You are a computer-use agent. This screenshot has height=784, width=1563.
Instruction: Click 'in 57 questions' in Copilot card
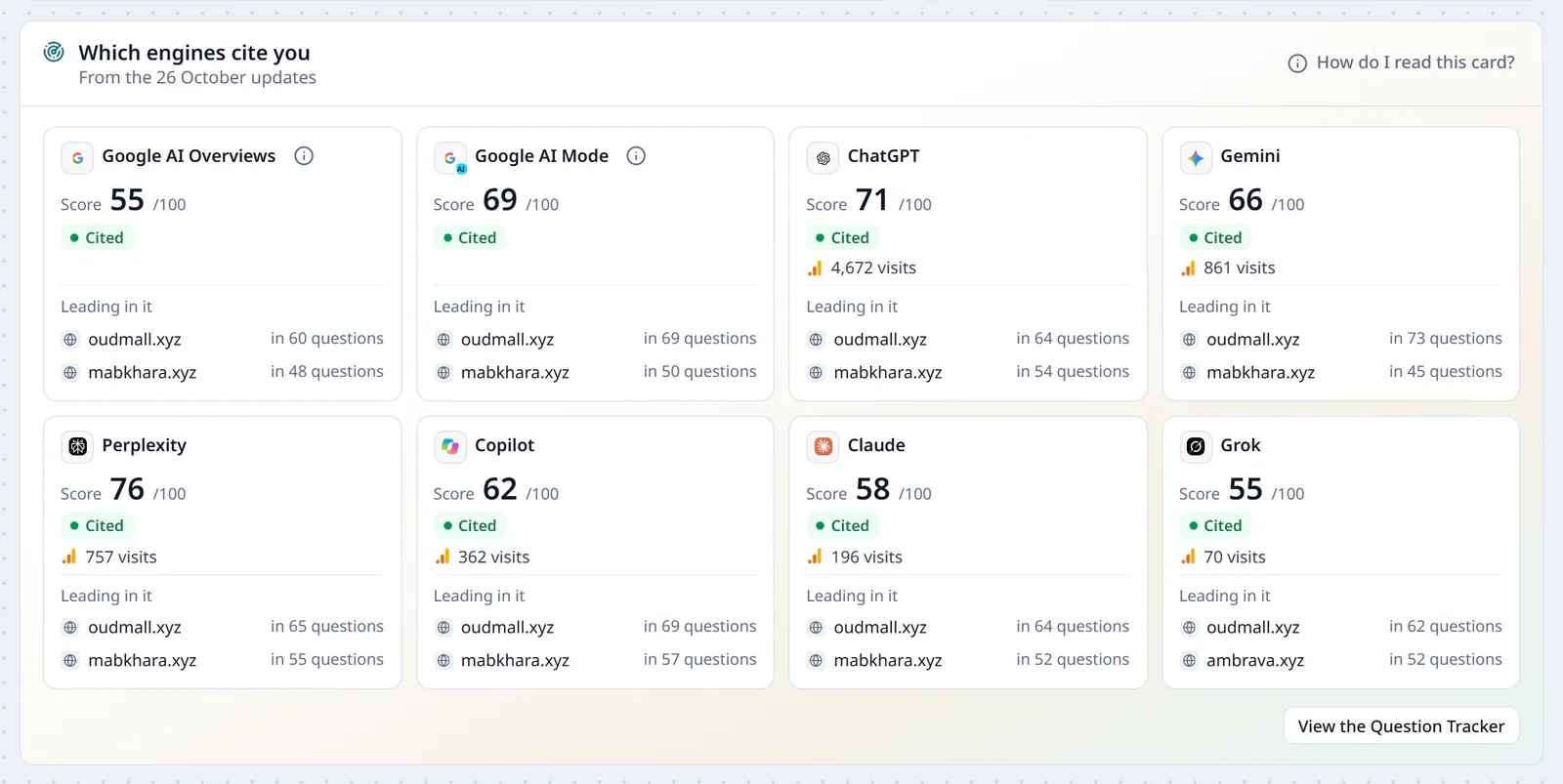(699, 660)
